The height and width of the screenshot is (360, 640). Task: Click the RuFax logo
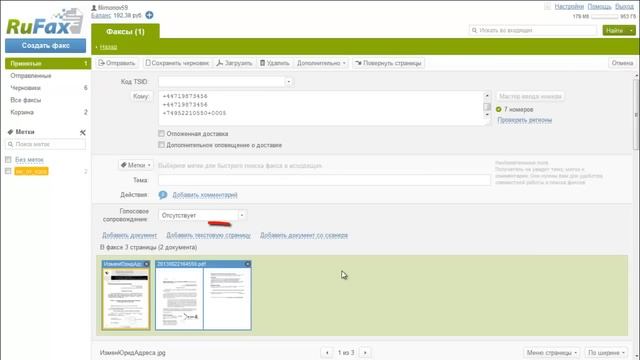(x=44, y=22)
